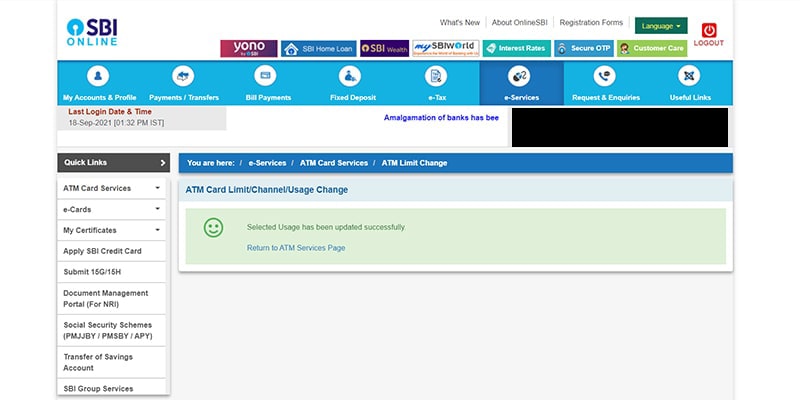Click the Amalgamation of banks scrolling notice
The width and height of the screenshot is (800, 400).
point(441,117)
